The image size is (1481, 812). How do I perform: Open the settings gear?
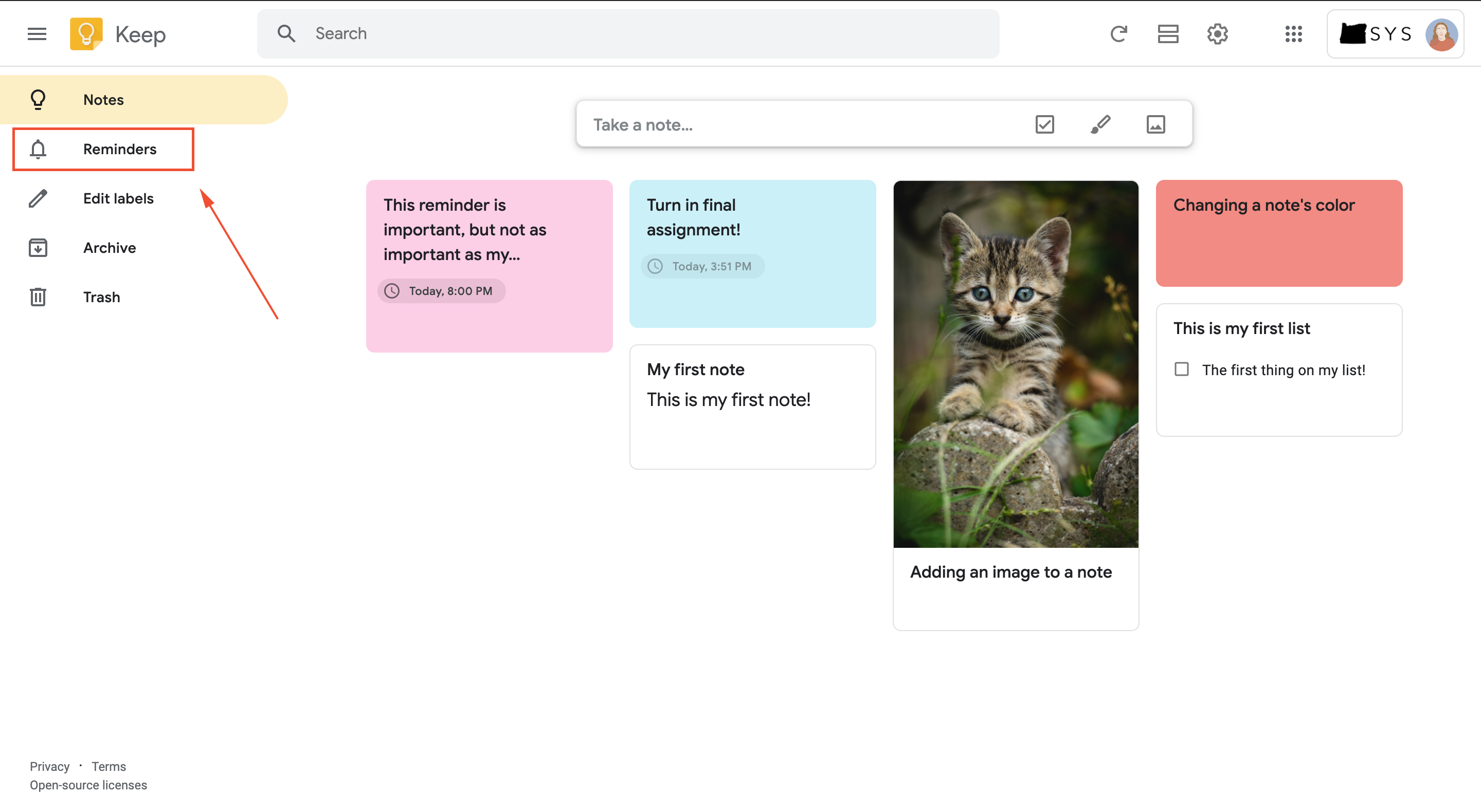(x=1217, y=34)
